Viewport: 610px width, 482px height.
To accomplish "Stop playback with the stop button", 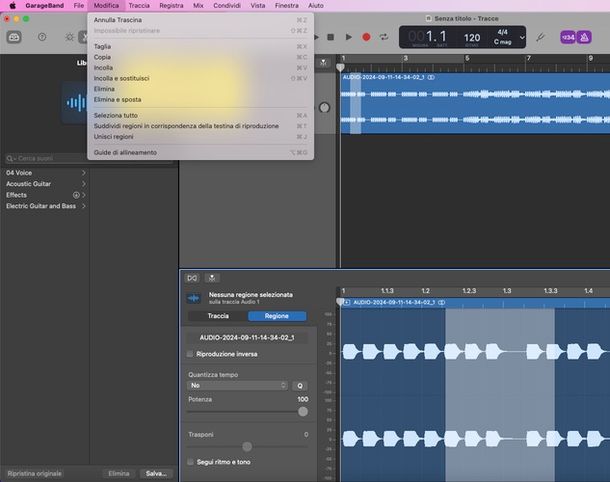I will (x=331, y=37).
